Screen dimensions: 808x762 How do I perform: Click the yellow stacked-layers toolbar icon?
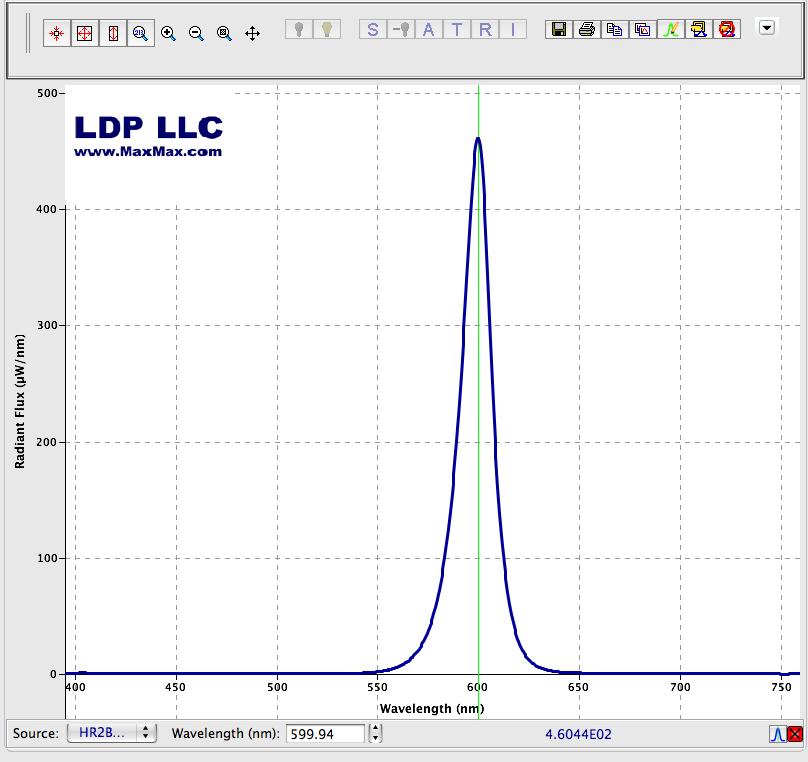click(x=699, y=29)
